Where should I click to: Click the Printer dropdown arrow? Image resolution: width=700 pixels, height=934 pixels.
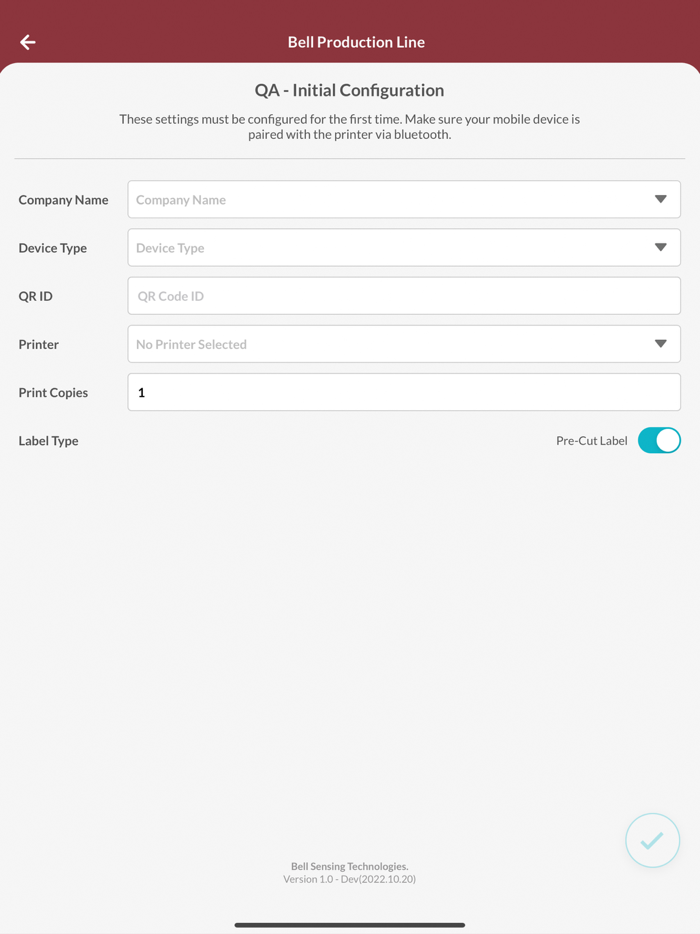pyautogui.click(x=661, y=343)
